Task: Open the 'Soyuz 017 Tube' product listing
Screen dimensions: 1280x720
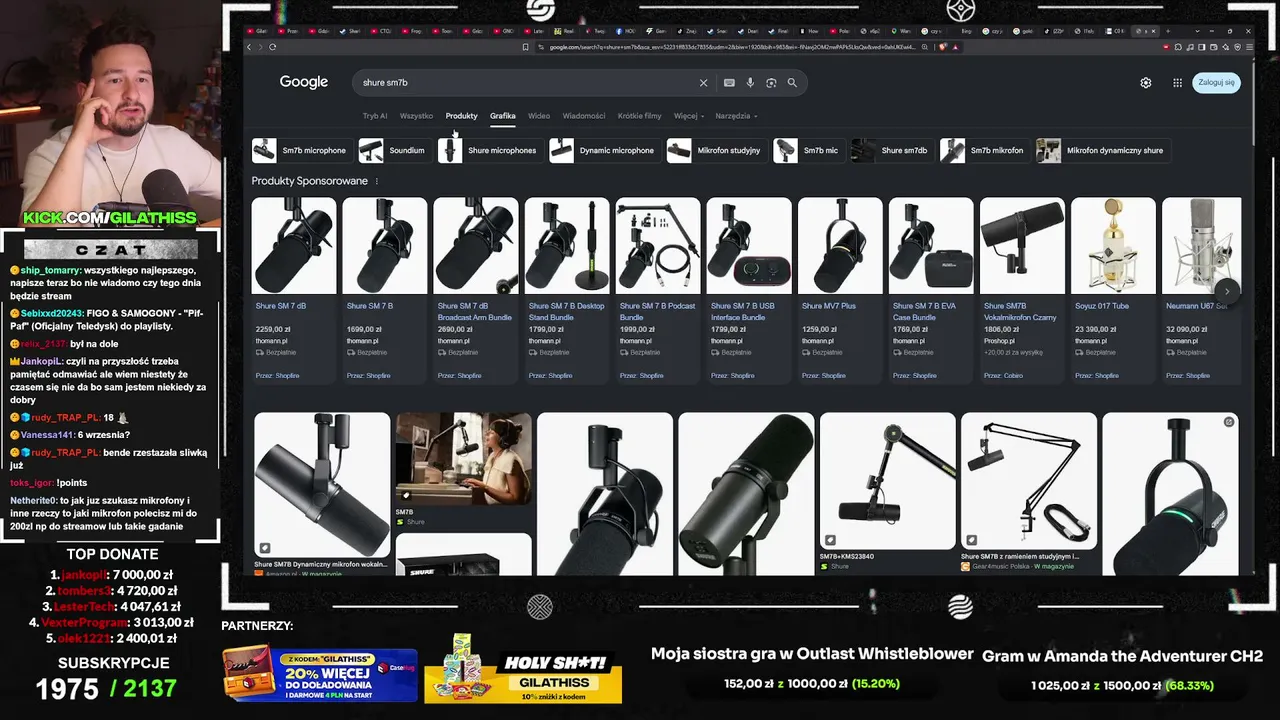Action: pos(1113,291)
